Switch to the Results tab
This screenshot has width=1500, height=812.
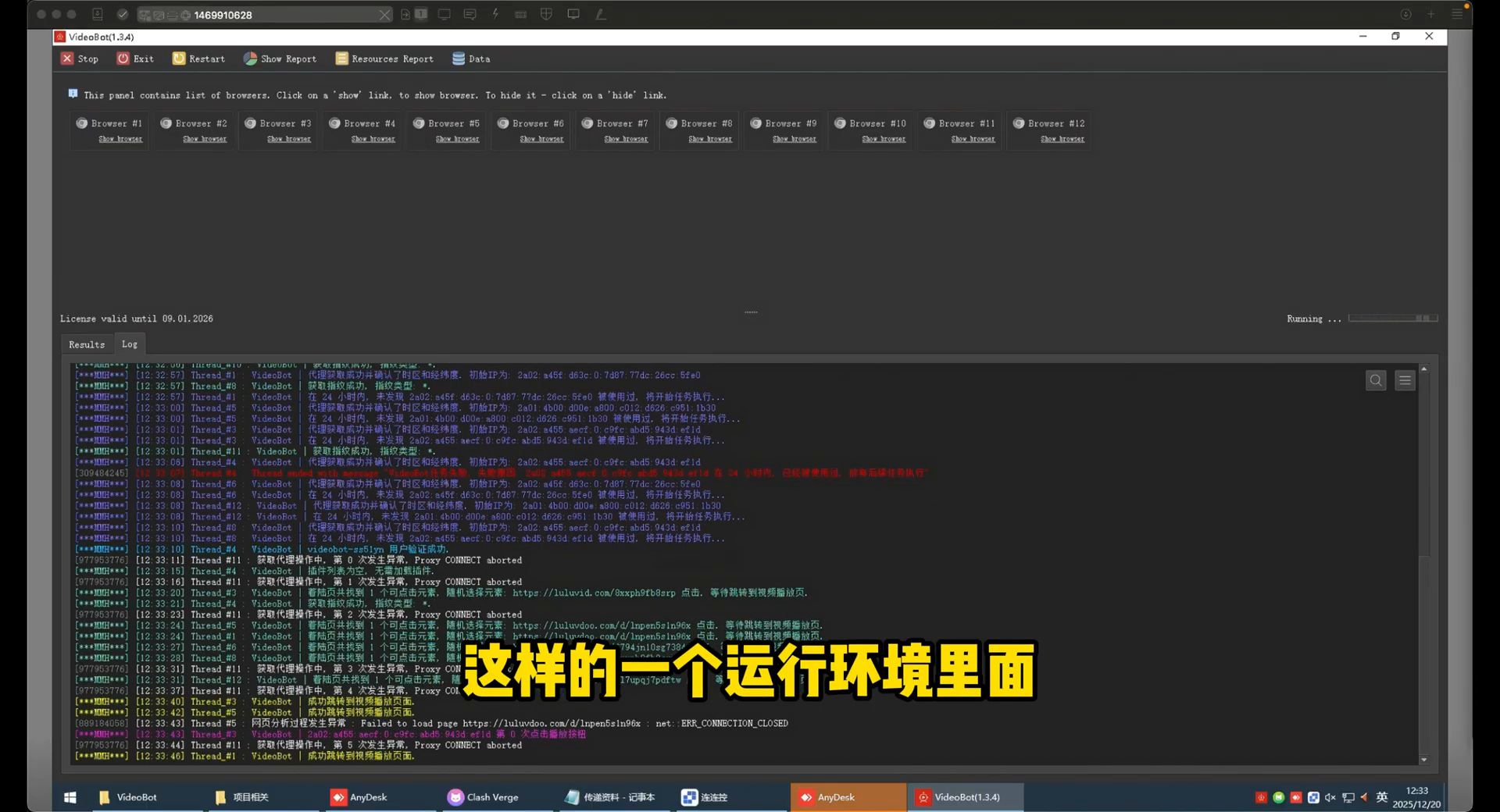click(x=87, y=344)
